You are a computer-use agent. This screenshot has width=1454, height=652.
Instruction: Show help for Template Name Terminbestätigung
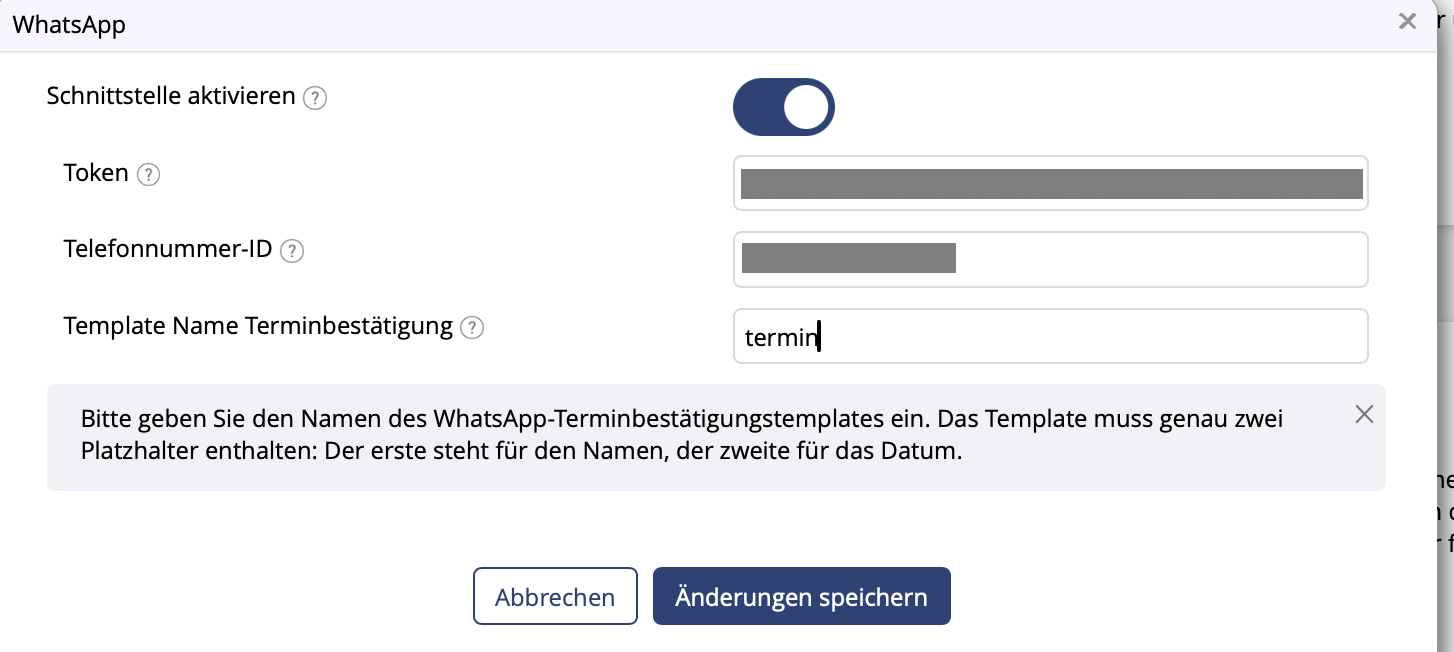pos(472,327)
